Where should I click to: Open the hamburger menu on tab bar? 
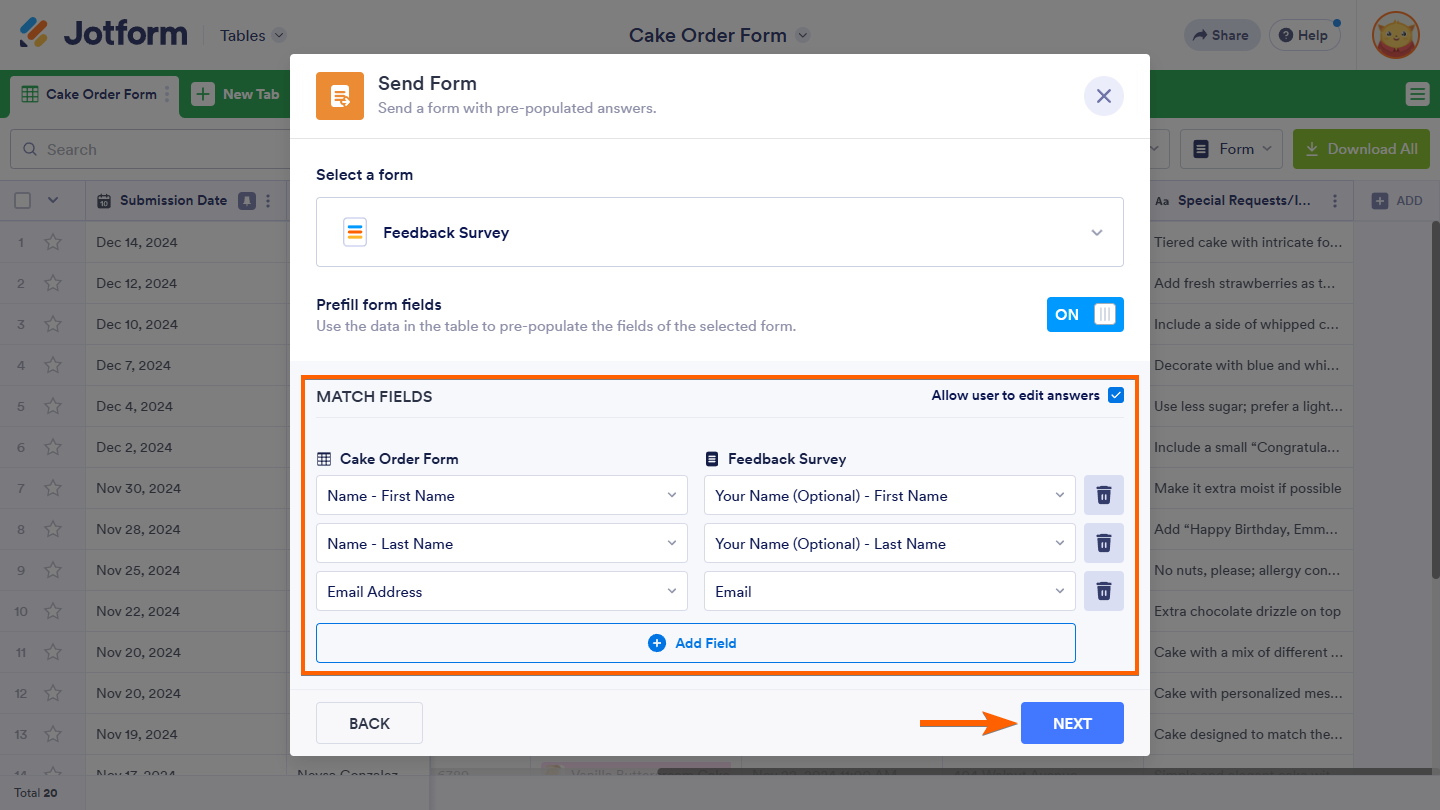coord(1417,94)
